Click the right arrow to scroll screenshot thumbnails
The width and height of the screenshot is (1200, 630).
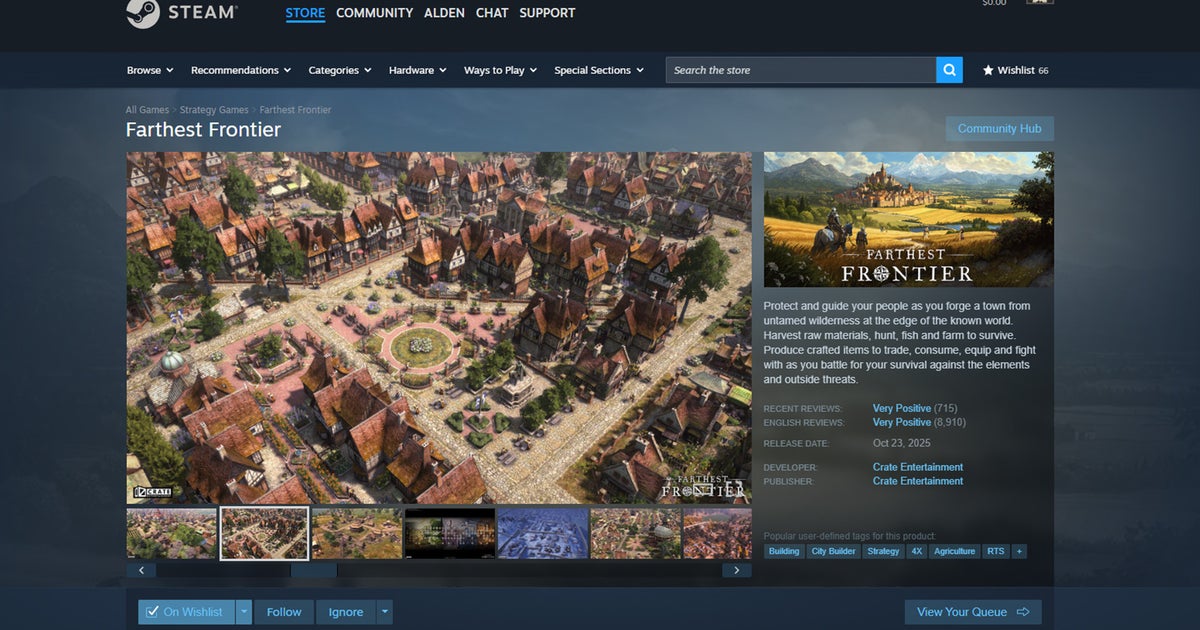737,569
